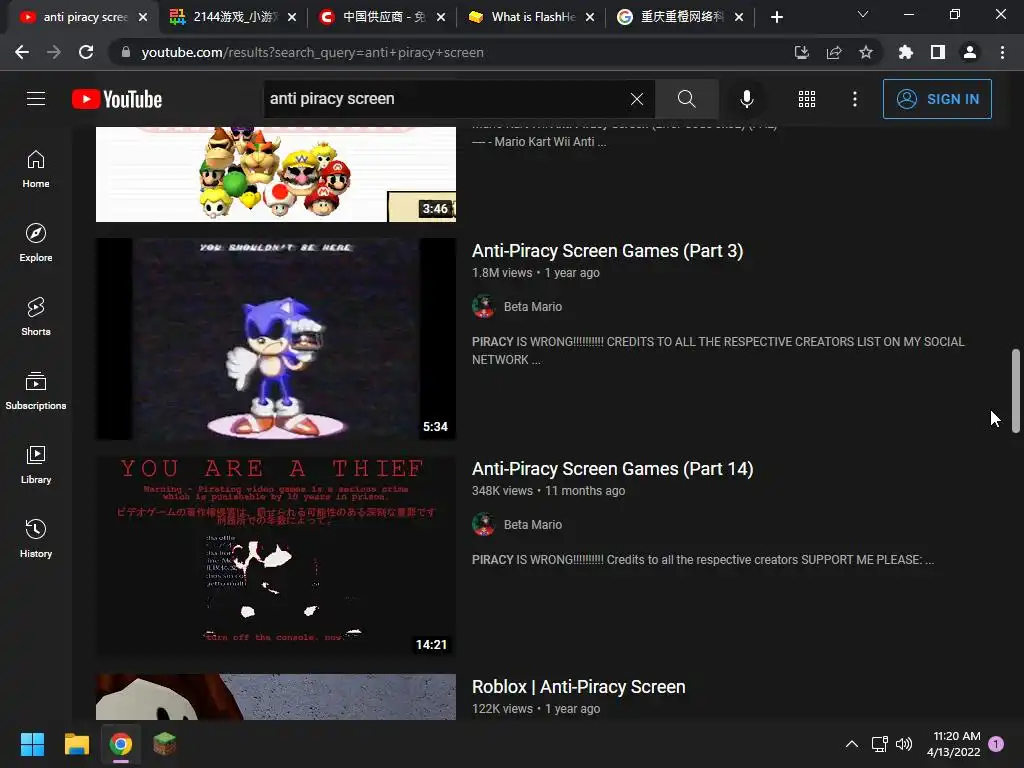Go back to previous browser page
Screen dimensions: 1024x768
coord(22,52)
